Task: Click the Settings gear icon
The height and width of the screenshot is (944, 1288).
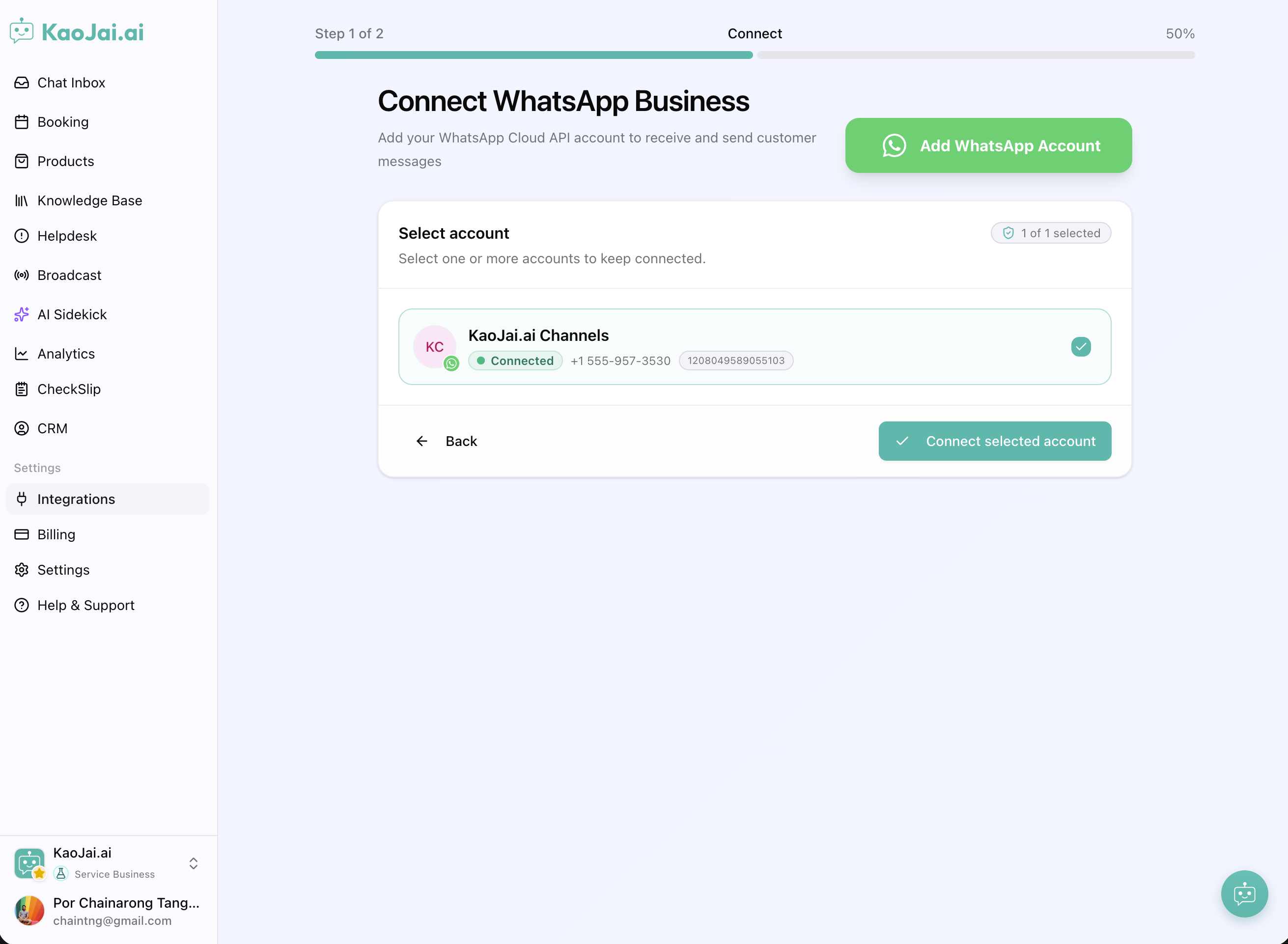Action: pyautogui.click(x=22, y=570)
